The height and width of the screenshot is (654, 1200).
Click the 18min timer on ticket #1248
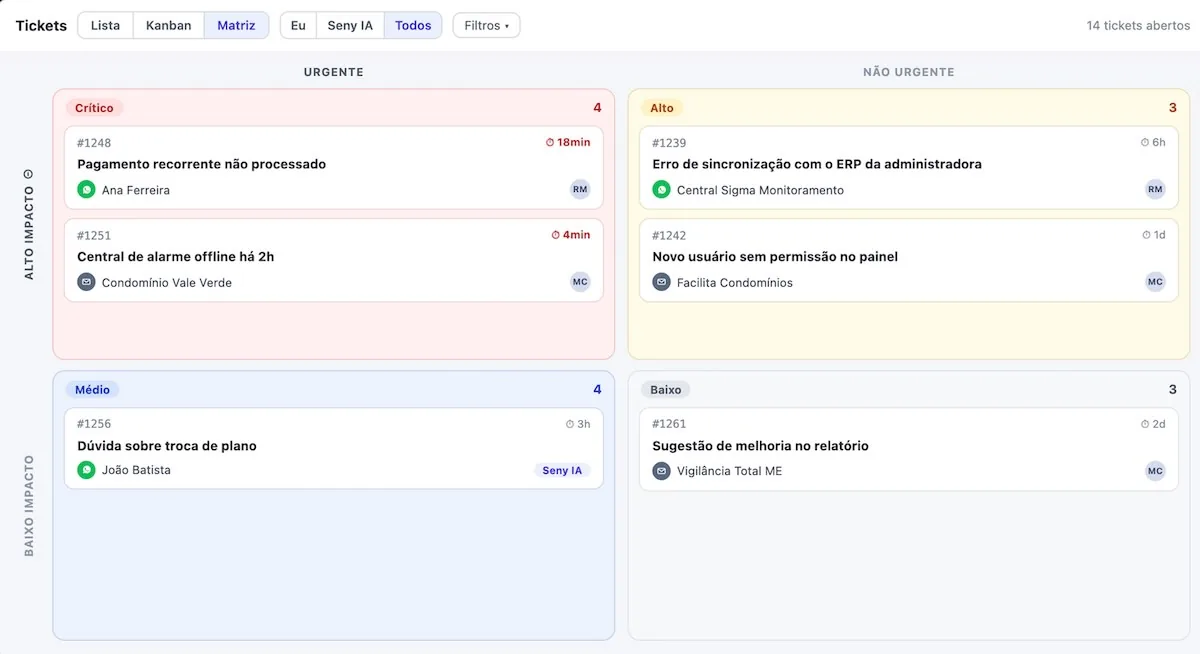568,142
